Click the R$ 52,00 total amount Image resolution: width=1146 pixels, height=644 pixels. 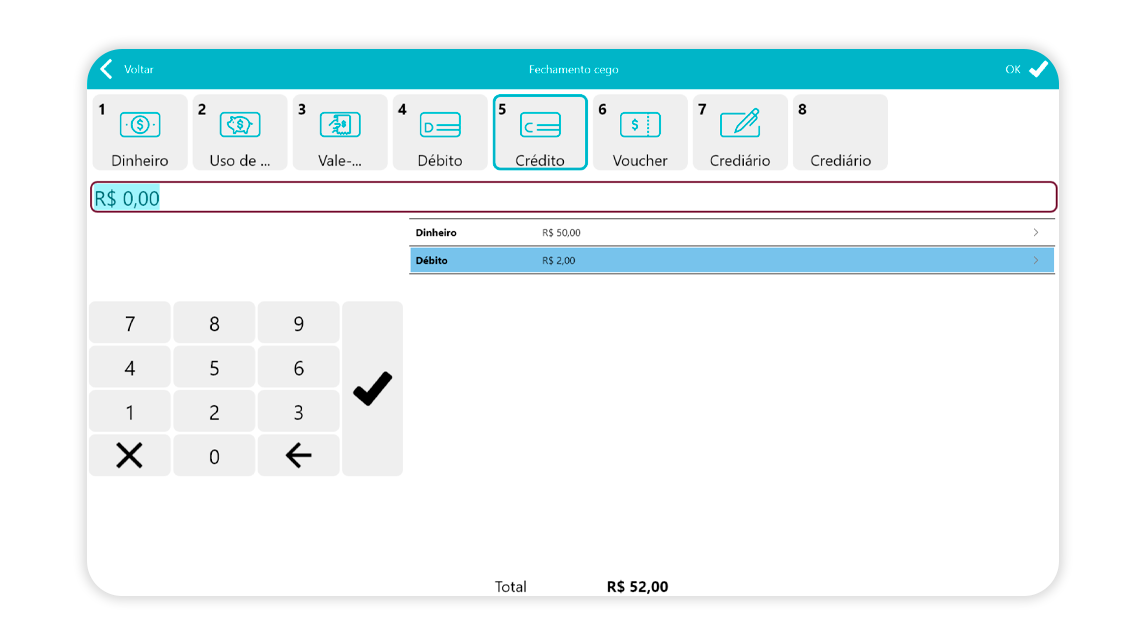point(637,587)
